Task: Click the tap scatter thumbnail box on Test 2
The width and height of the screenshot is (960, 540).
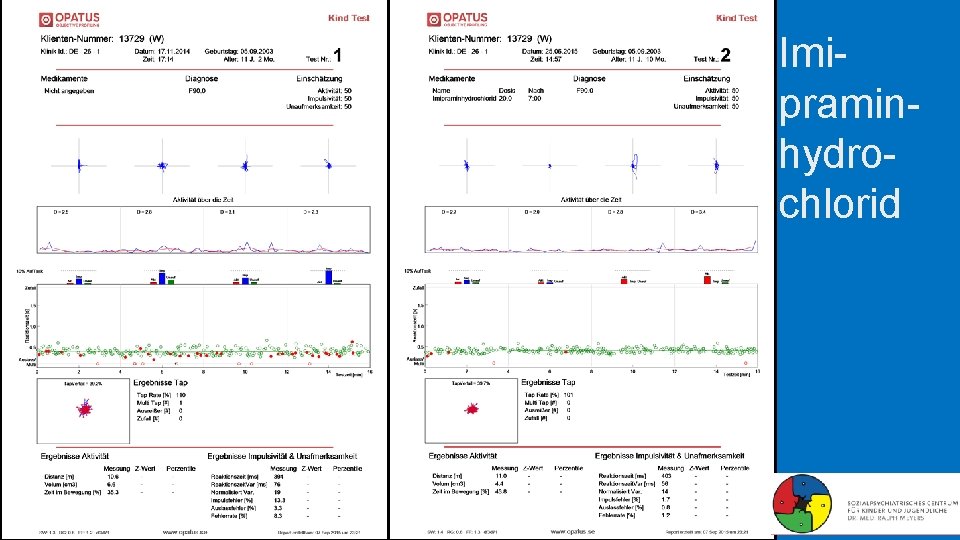Action: [471, 411]
